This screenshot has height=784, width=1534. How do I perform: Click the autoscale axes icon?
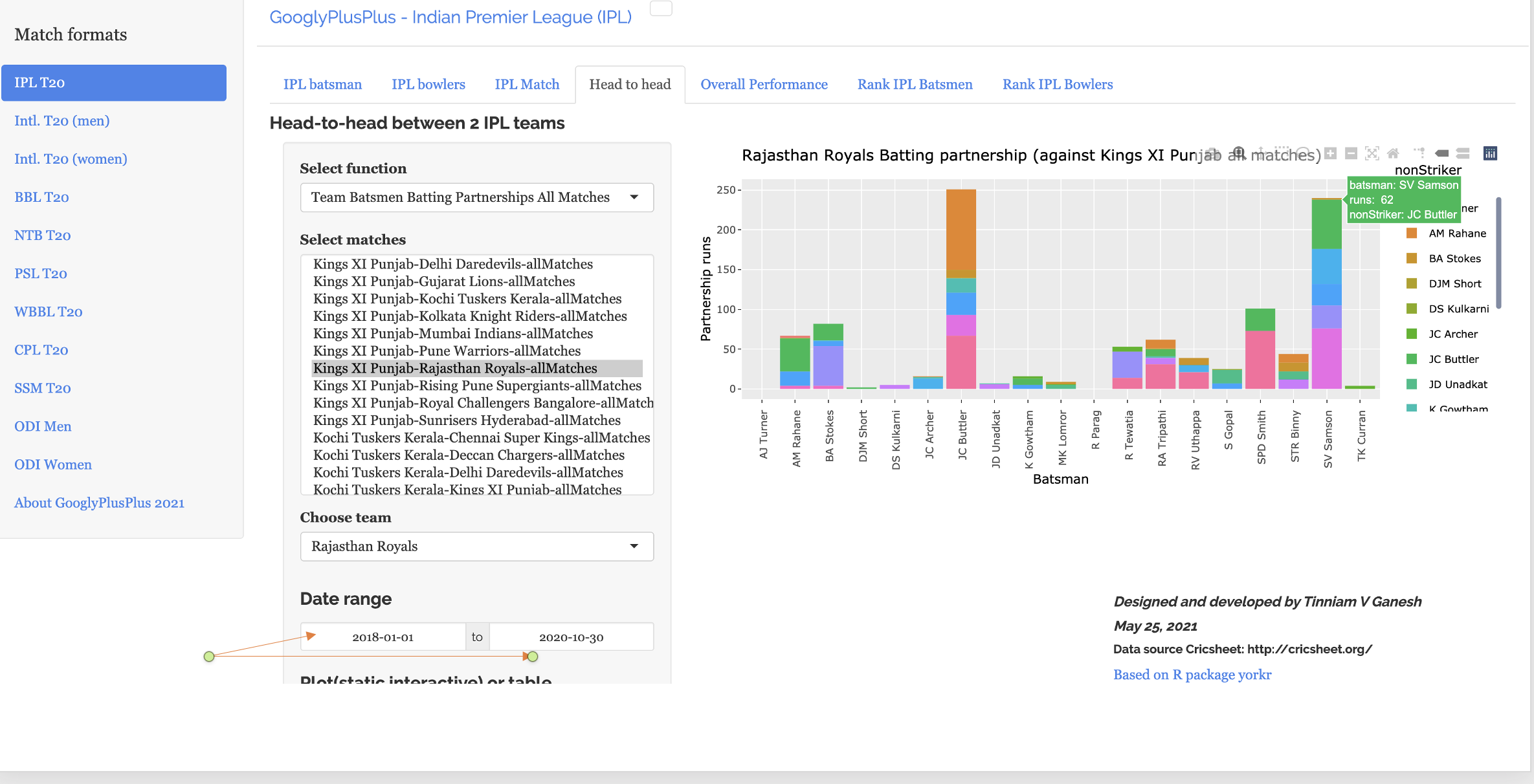(x=1372, y=153)
